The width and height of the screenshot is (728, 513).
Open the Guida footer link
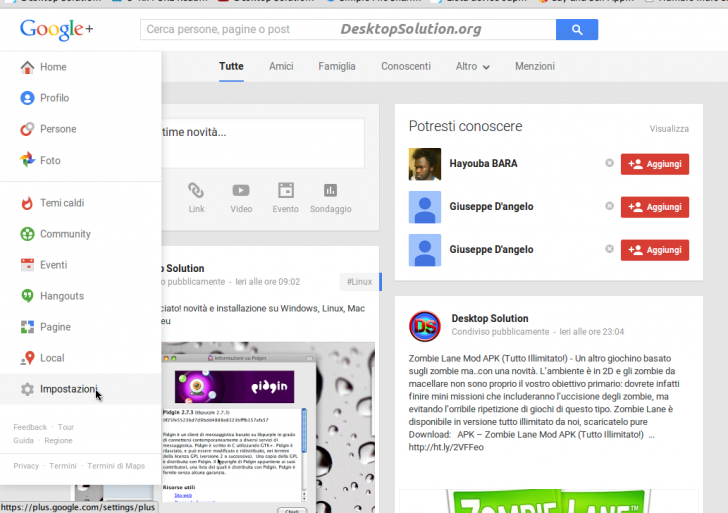tap(24, 441)
